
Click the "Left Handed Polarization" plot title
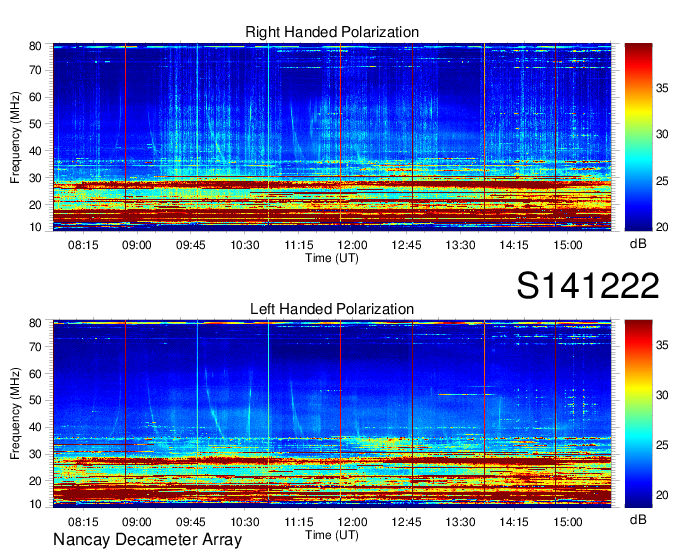tap(332, 309)
